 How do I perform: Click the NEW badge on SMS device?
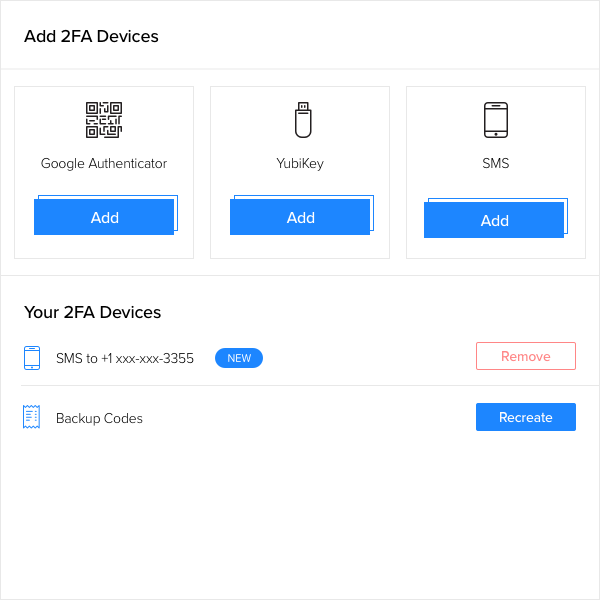[239, 358]
